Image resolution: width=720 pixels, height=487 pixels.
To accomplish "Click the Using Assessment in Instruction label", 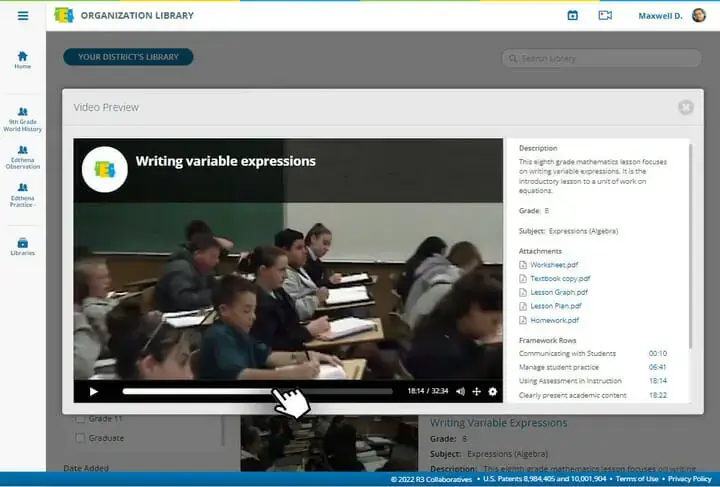I will pos(570,381).
